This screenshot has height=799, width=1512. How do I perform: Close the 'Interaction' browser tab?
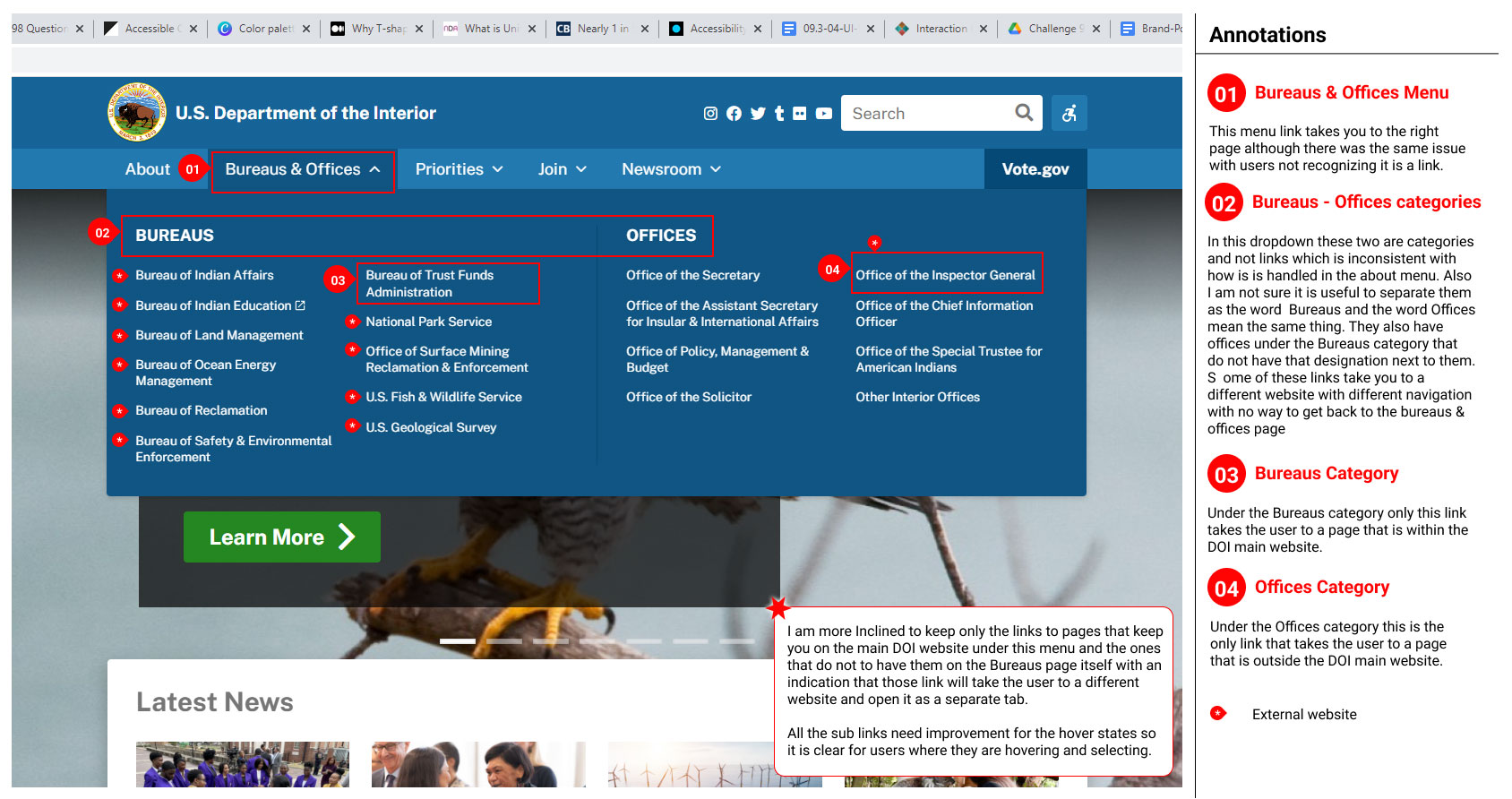(x=984, y=29)
